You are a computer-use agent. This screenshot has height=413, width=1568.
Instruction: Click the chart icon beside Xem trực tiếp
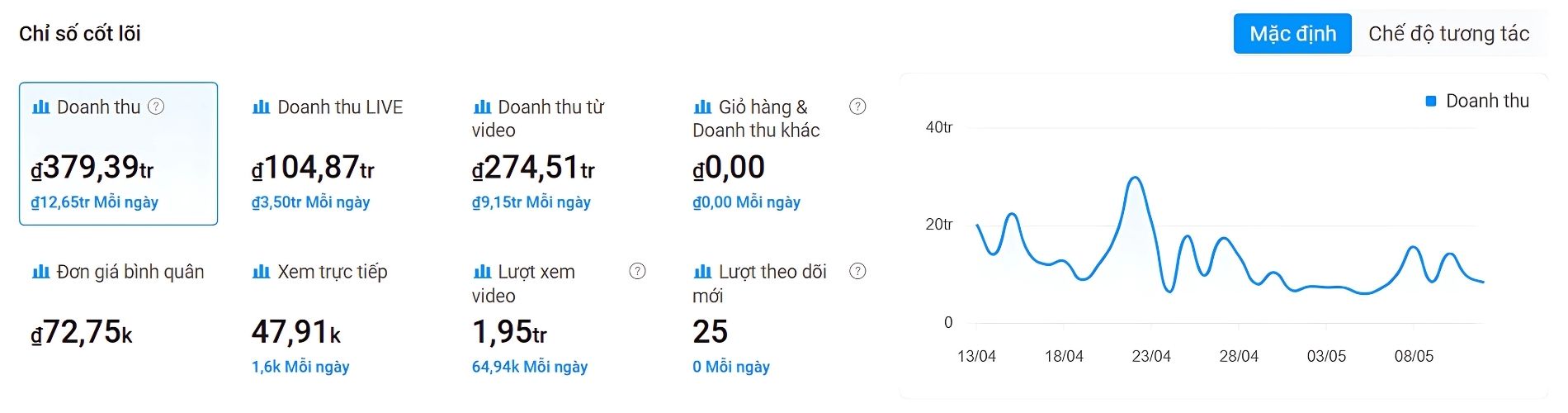click(x=261, y=272)
